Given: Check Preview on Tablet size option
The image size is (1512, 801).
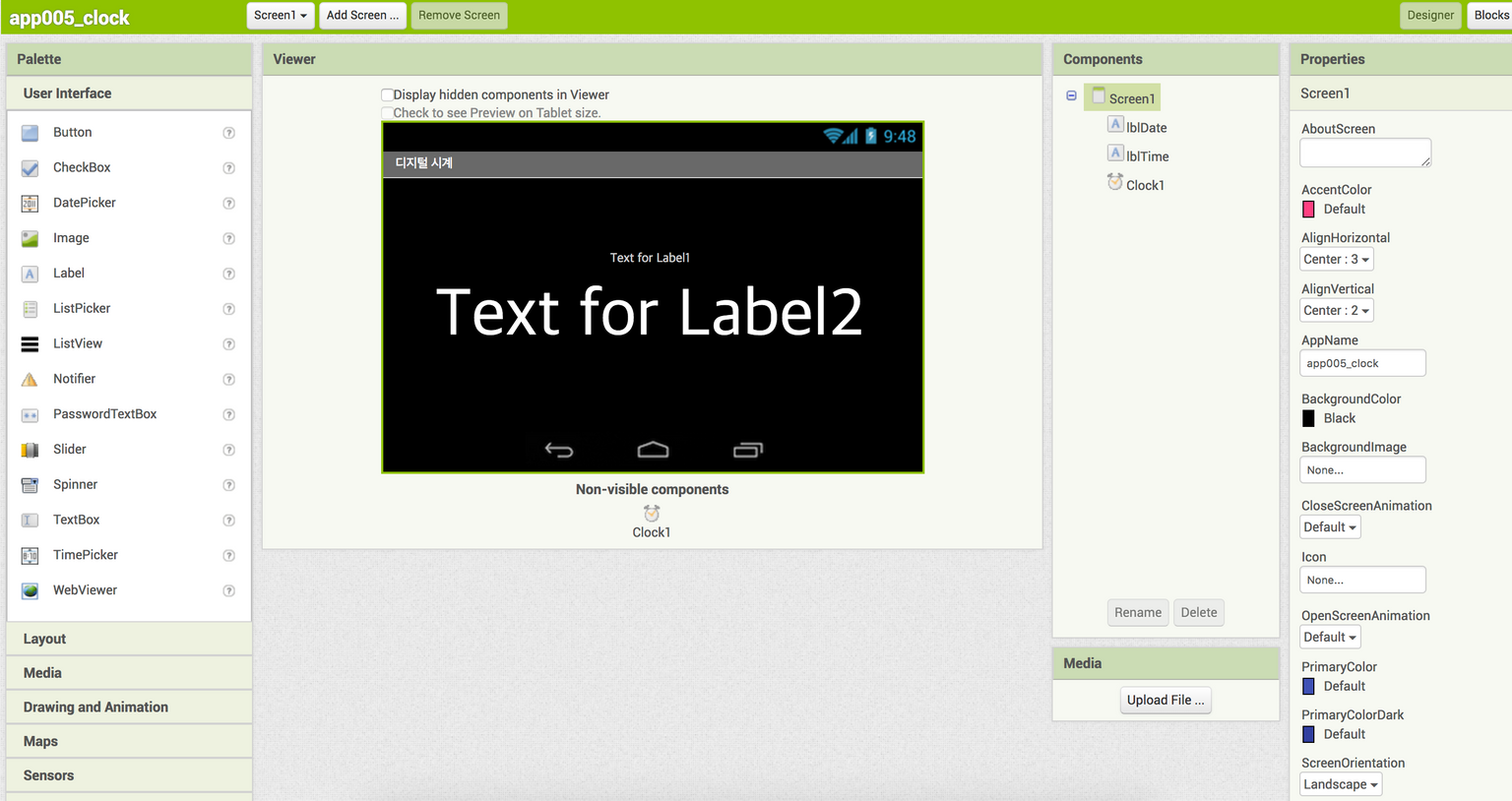Looking at the screenshot, I should (x=387, y=113).
